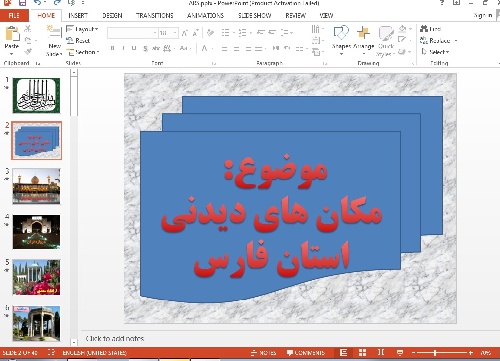Click the language indicator English (United States)

[94, 353]
